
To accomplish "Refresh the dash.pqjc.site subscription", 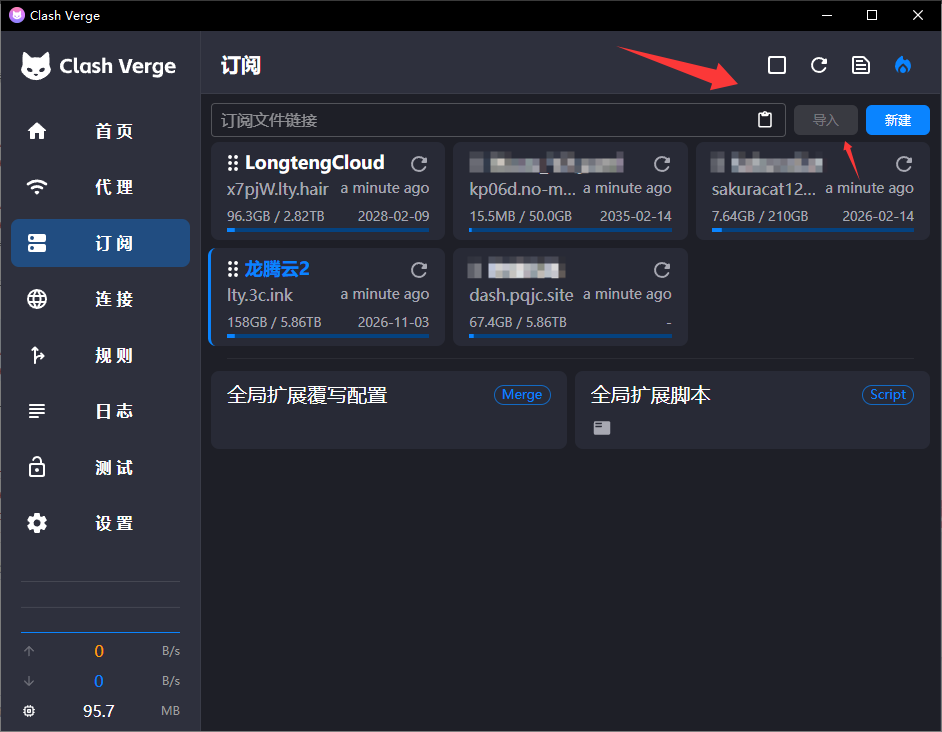I will tap(661, 270).
